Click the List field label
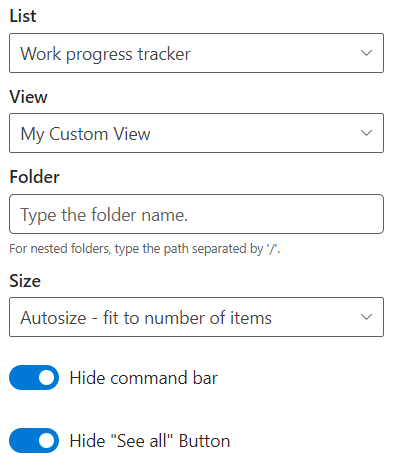The width and height of the screenshot is (396, 468). (23, 16)
